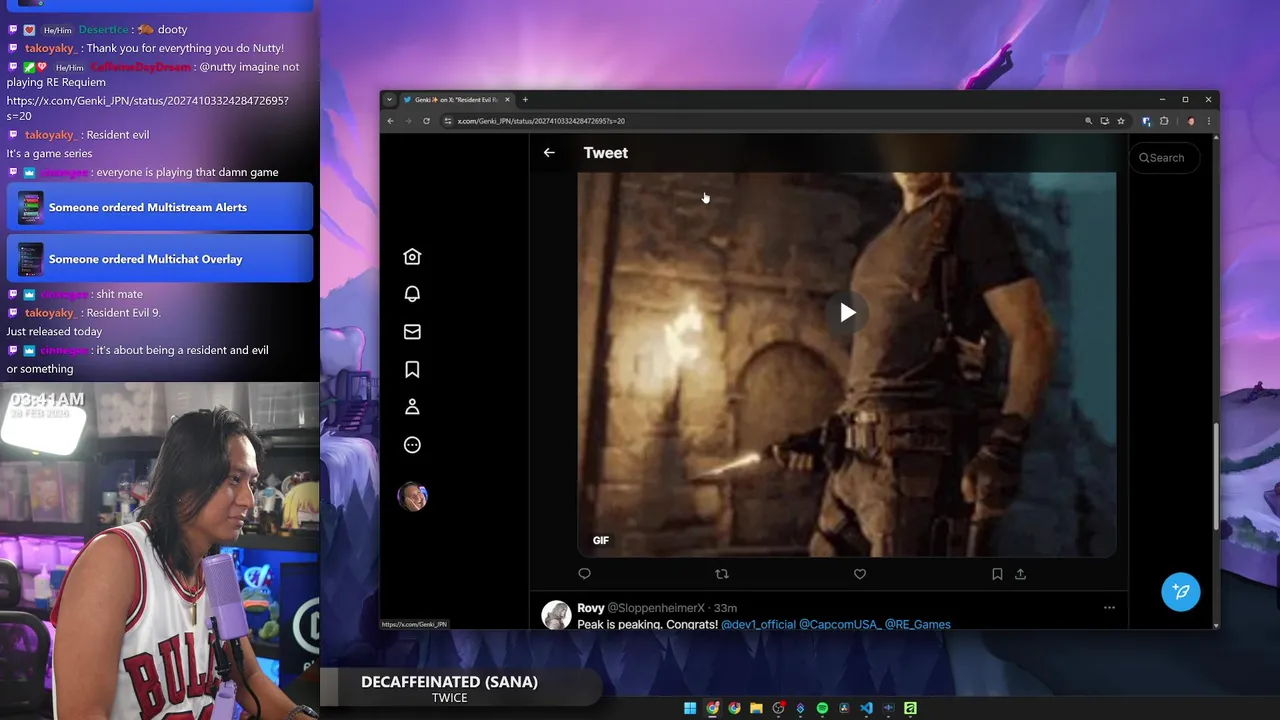Viewport: 1280px width, 720px height.
Task: Open File Explorer from the taskbar
Action: [x=756, y=708]
